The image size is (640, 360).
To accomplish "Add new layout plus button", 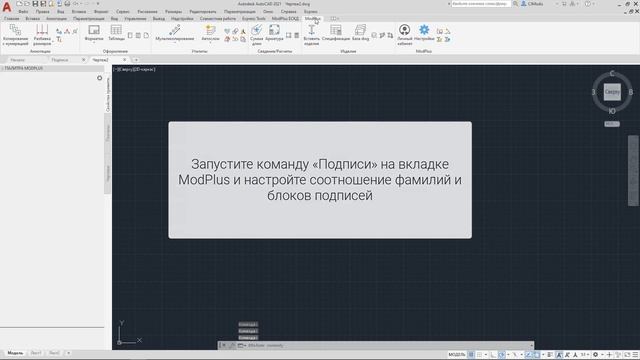I will (x=68, y=353).
